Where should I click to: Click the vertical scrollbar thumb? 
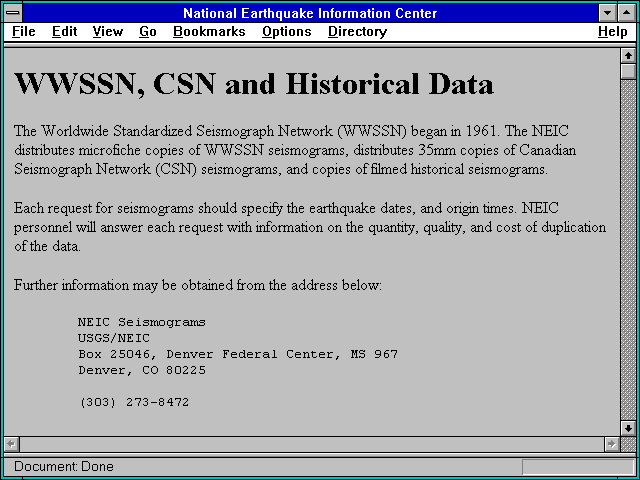click(628, 71)
